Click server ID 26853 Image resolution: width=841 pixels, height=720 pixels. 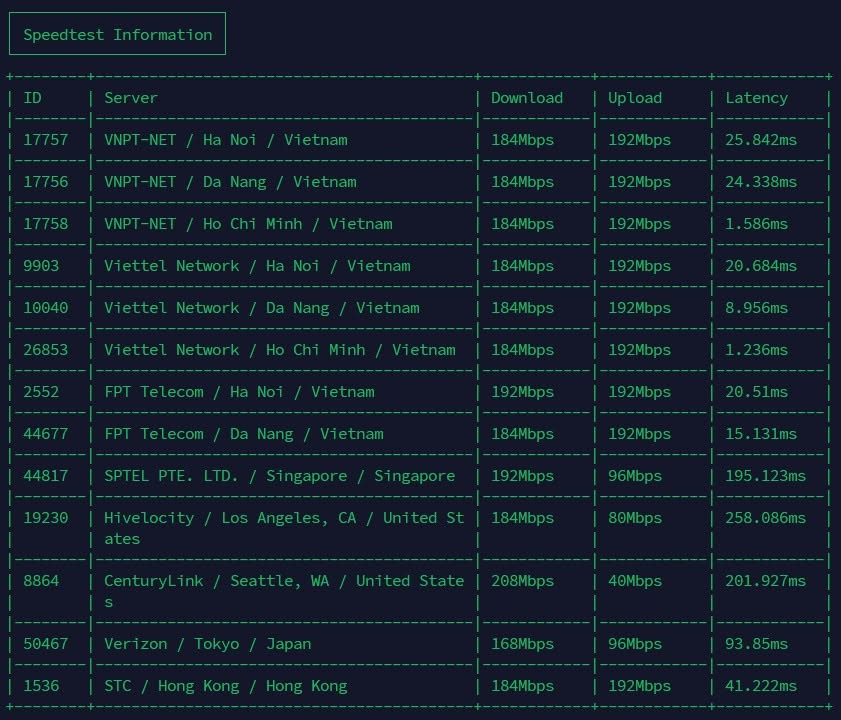(46, 350)
